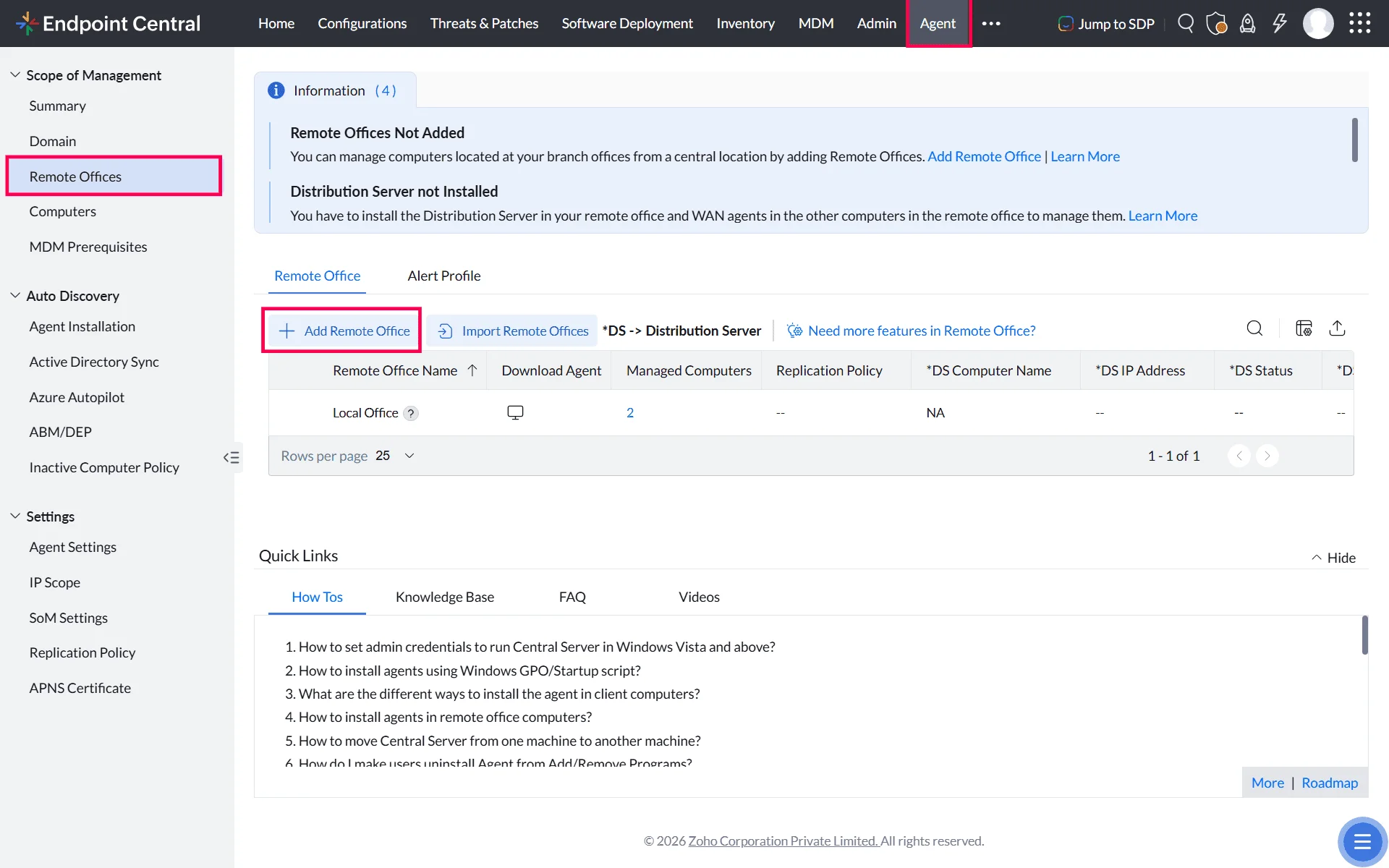1389x868 pixels.
Task: Select the Agent menu tab
Action: pos(938,23)
